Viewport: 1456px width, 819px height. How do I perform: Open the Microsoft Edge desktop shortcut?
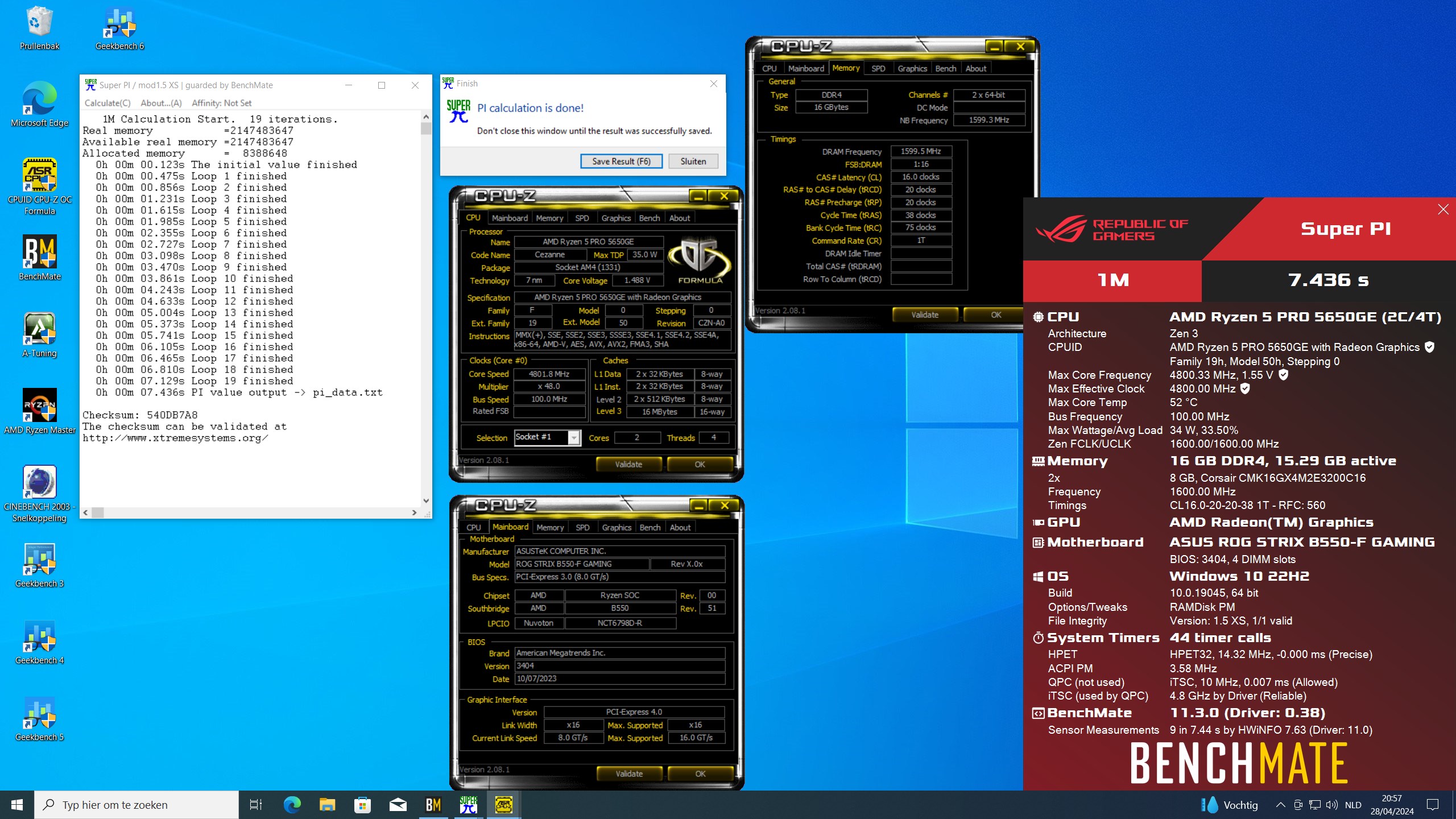(39, 105)
